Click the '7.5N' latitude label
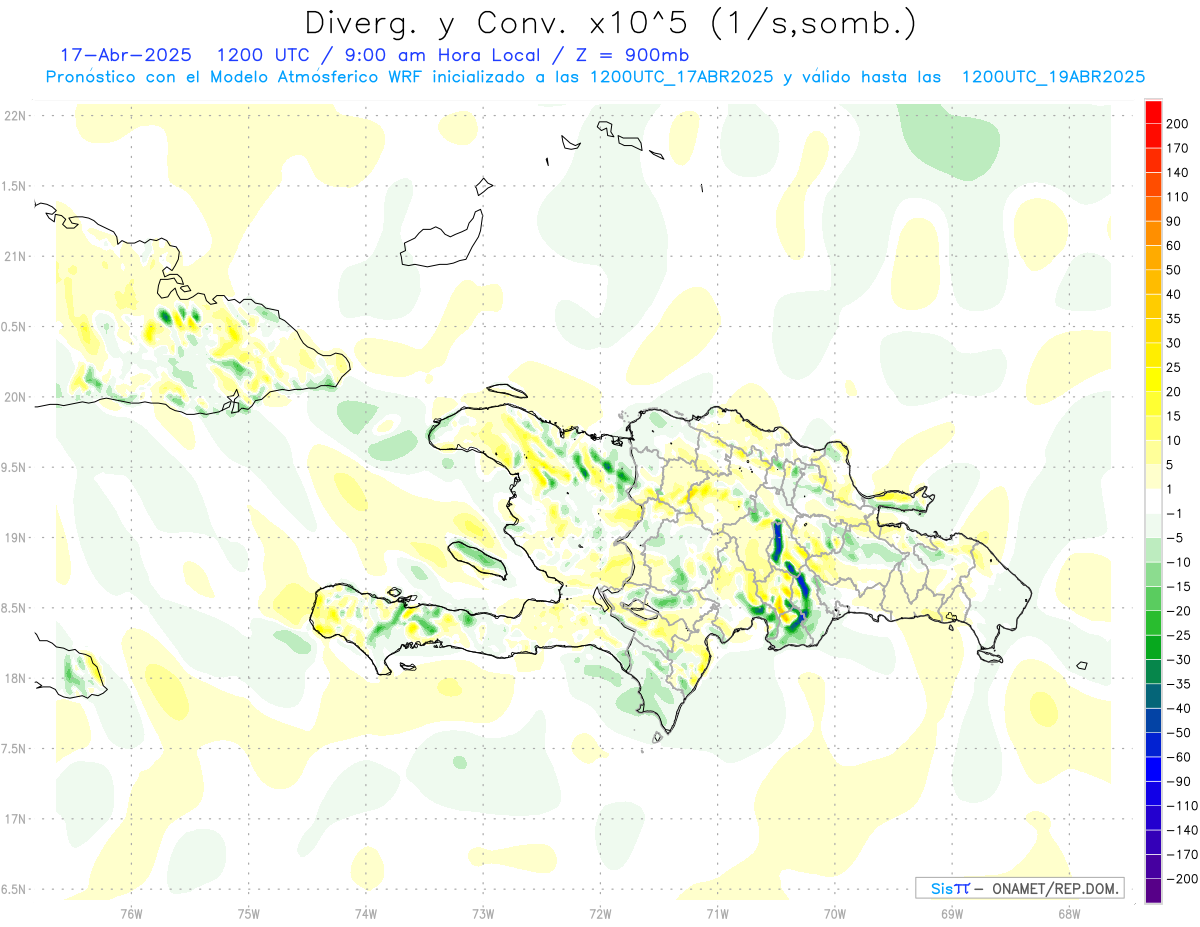 (14, 748)
